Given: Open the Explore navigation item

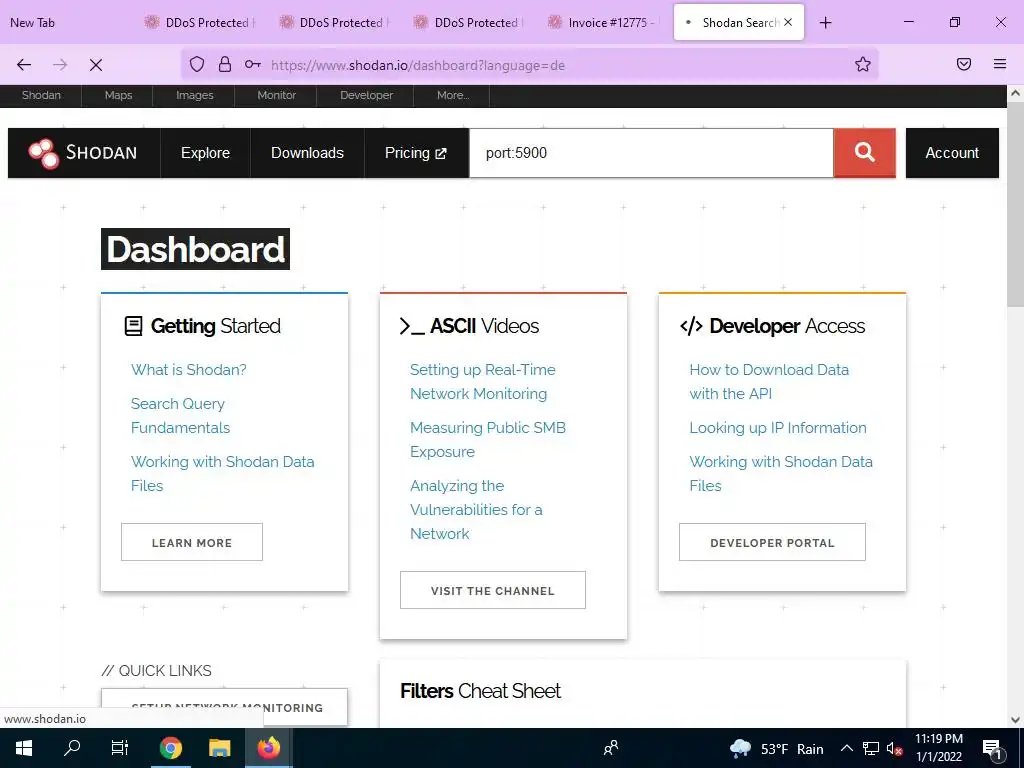Looking at the screenshot, I should coord(205,153).
